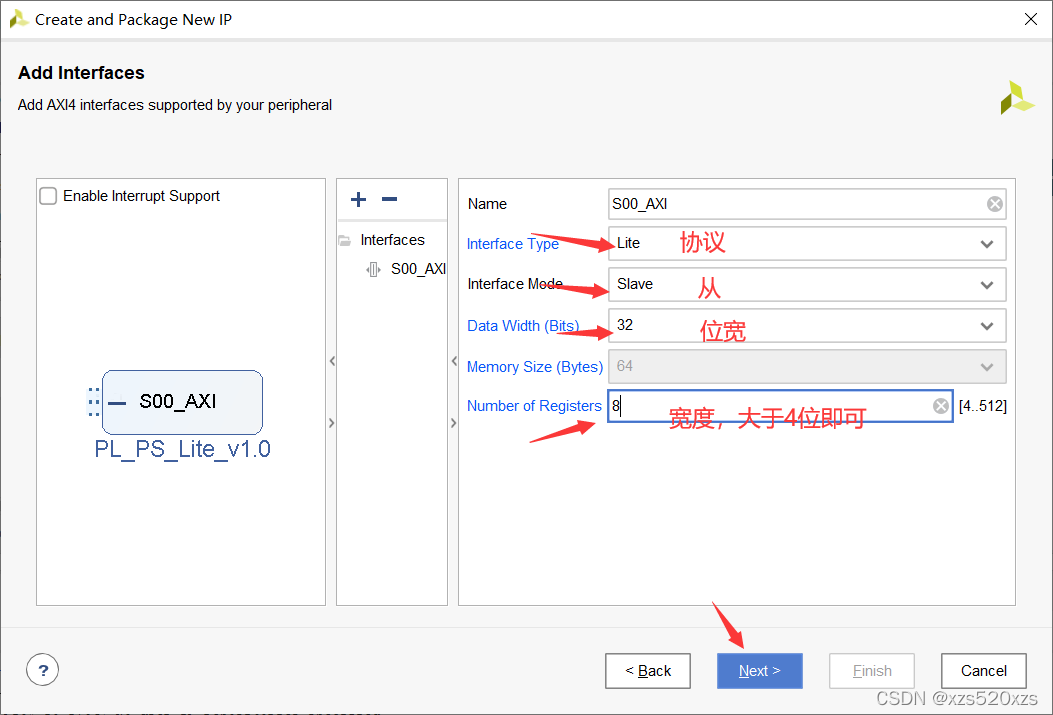Select S00_AXI in the Interfaces tree
This screenshot has height=715, width=1053.
(418, 269)
